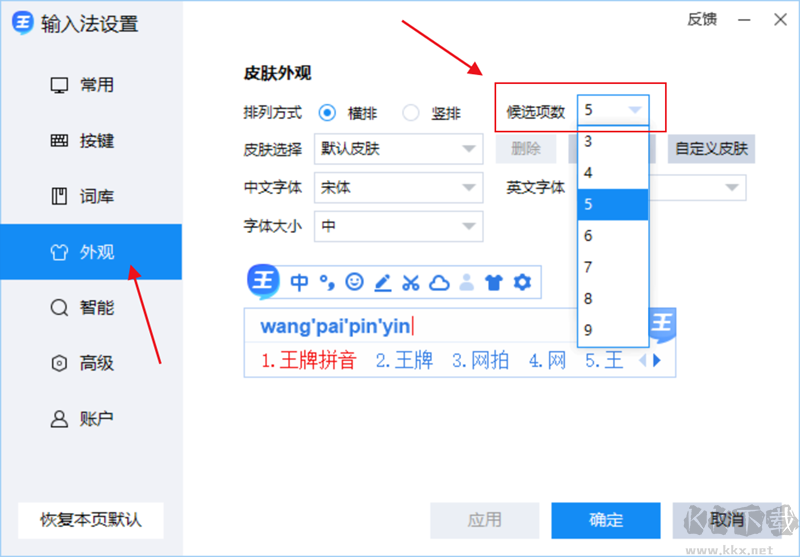Switch to the 账户 settings tab
Screen dimensions: 800x557
click(x=91, y=419)
